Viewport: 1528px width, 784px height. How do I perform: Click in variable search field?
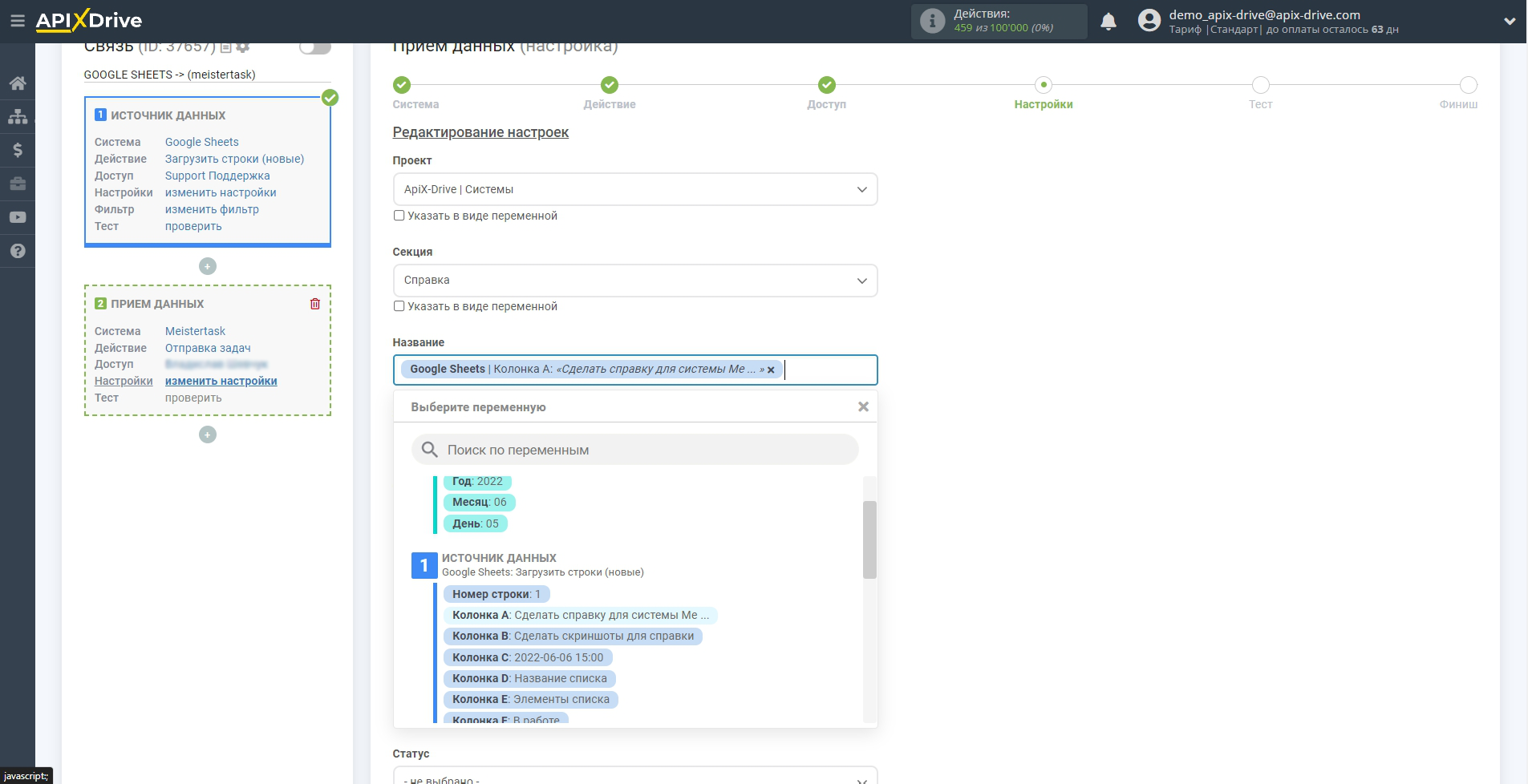coord(635,450)
